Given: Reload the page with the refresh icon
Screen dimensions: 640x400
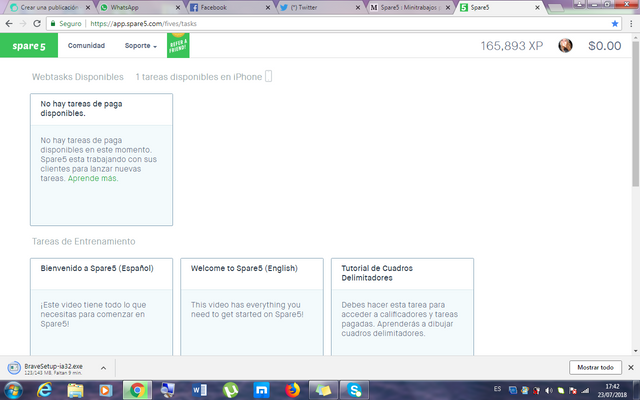Looking at the screenshot, I should tap(37, 24).
